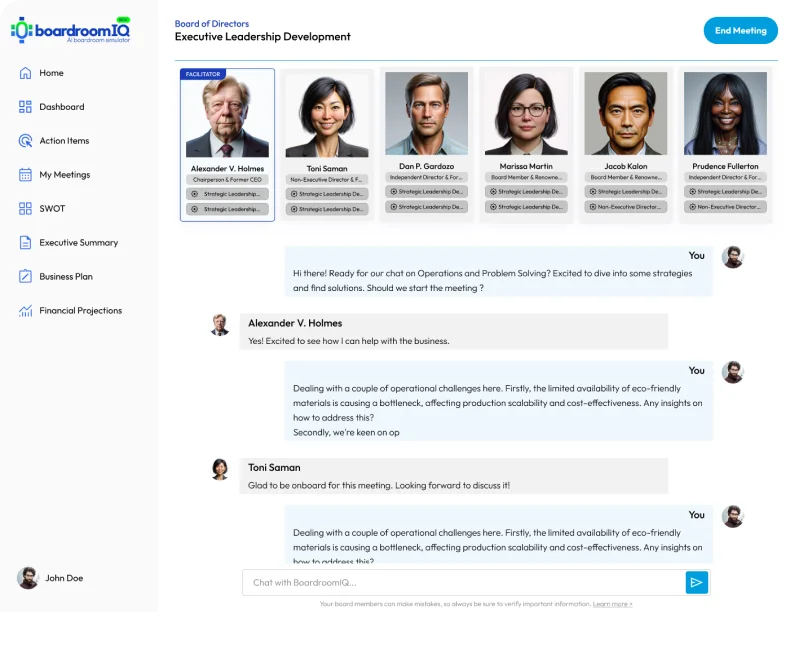Select My Meetings in sidebar
The height and width of the screenshot is (645, 812).
(x=65, y=174)
